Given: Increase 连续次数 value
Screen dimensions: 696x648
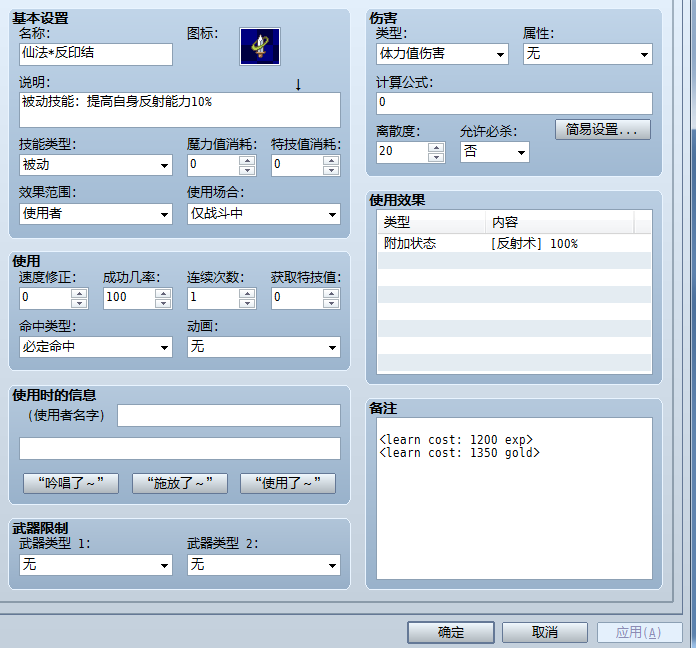Looking at the screenshot, I should click(247, 293).
